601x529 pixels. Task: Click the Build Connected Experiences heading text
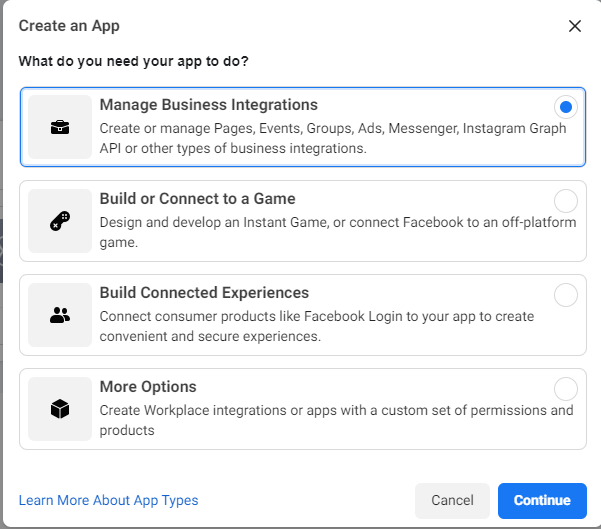[204, 292]
